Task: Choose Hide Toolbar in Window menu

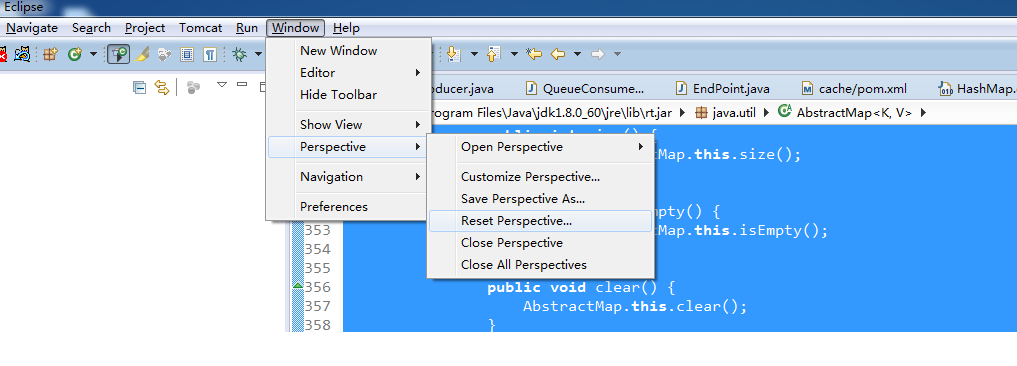Action: tap(348, 95)
